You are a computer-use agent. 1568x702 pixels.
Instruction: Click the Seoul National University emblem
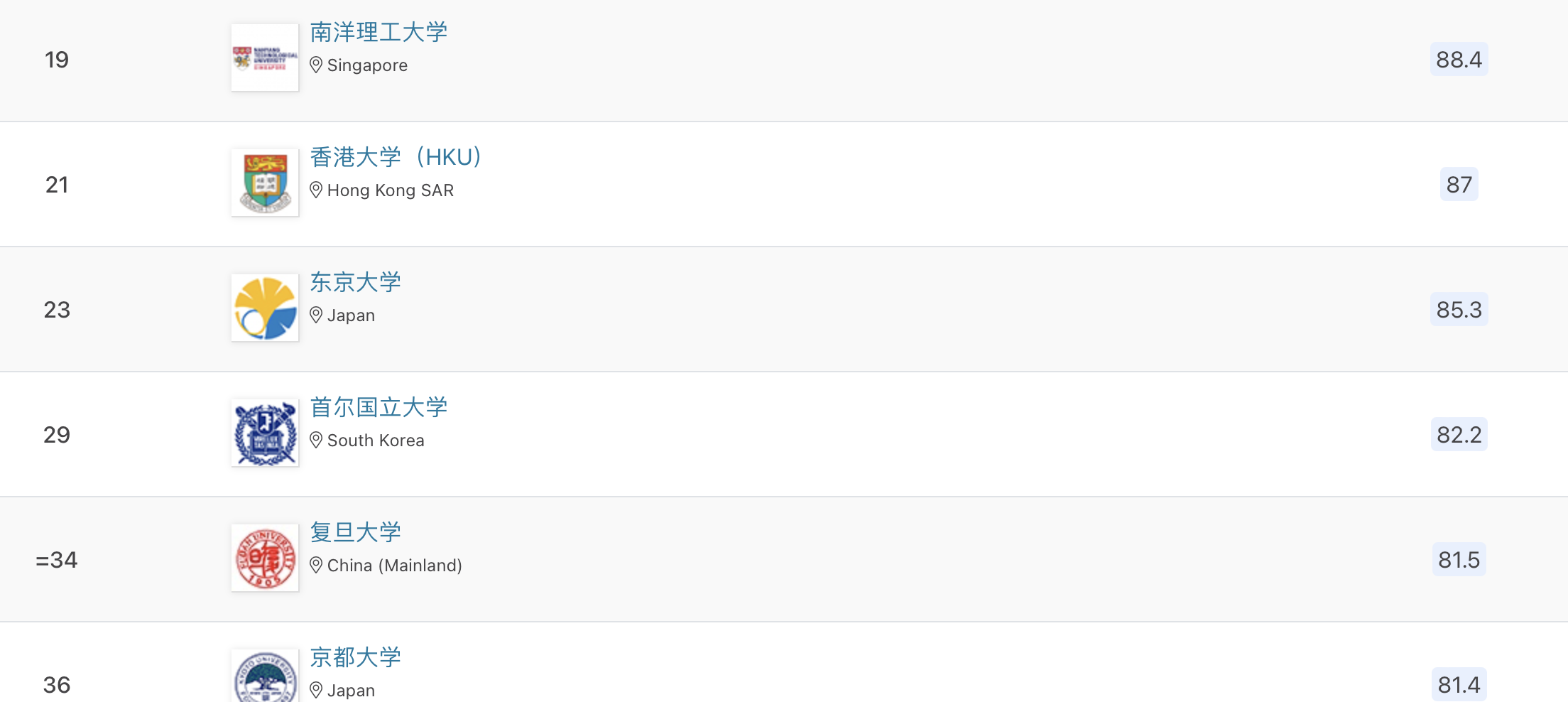click(x=265, y=433)
